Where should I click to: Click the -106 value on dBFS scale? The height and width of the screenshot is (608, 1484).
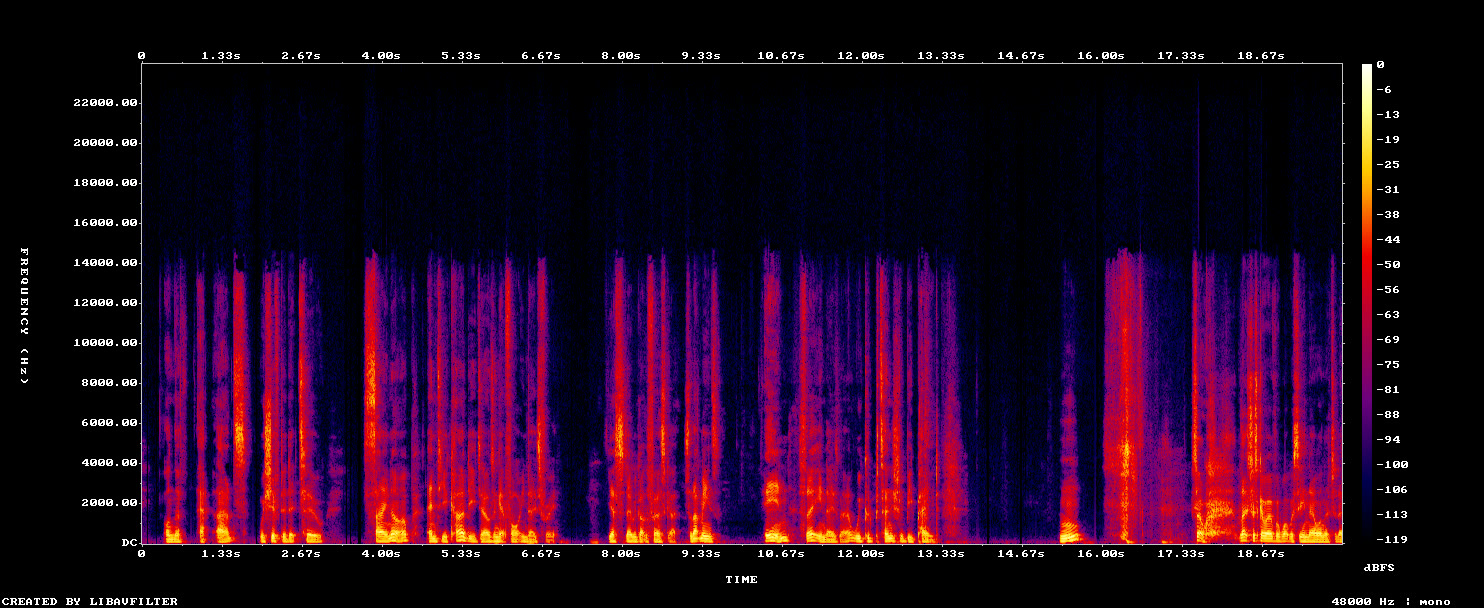pos(1392,490)
